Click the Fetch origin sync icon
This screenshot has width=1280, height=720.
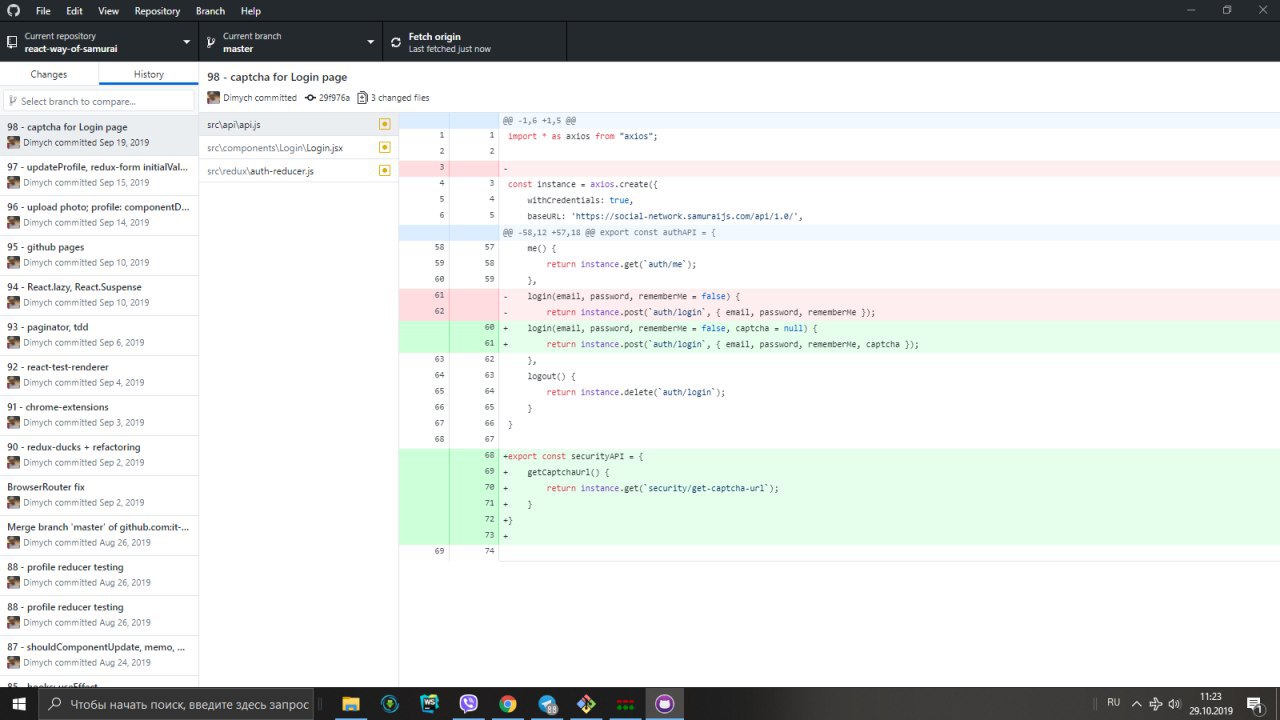[396, 43]
